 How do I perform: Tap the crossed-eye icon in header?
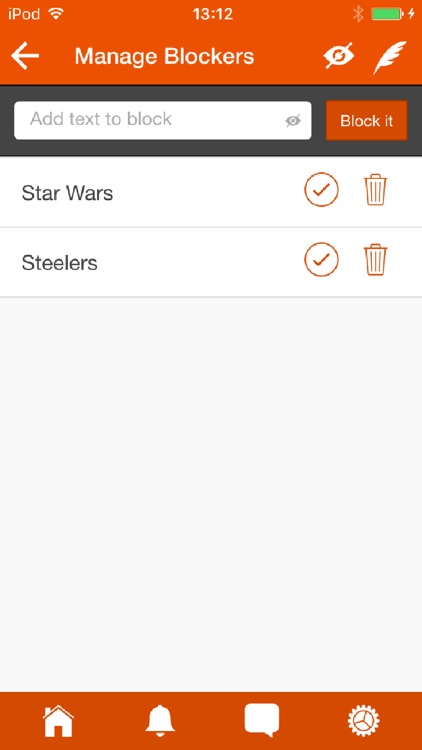338,56
